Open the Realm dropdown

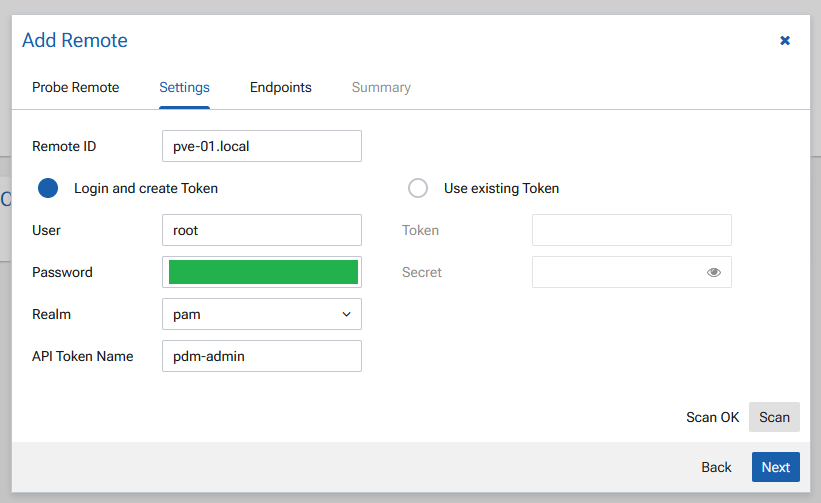click(x=262, y=314)
